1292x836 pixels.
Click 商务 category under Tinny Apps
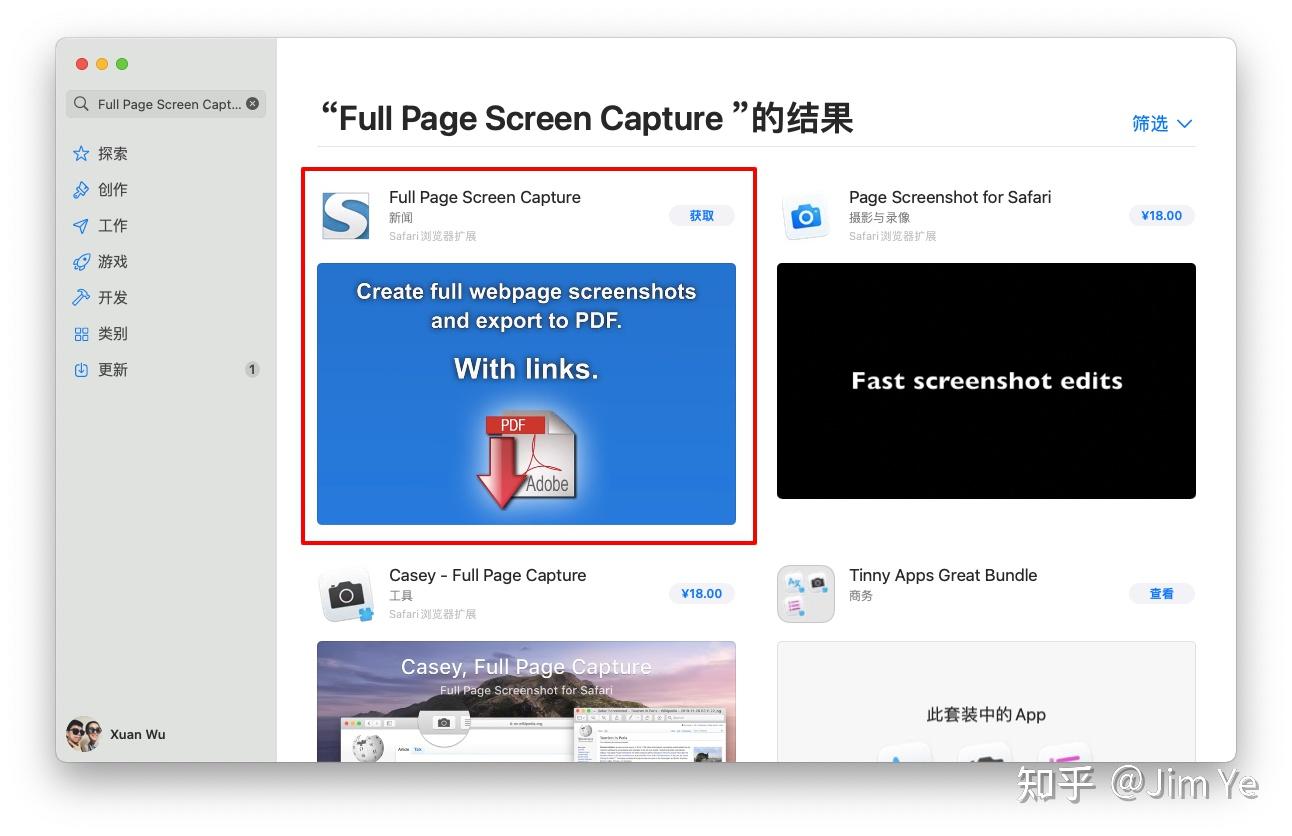(861, 596)
